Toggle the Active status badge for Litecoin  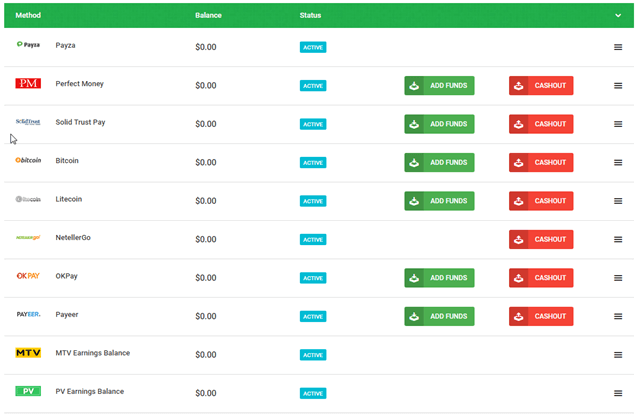tap(313, 201)
